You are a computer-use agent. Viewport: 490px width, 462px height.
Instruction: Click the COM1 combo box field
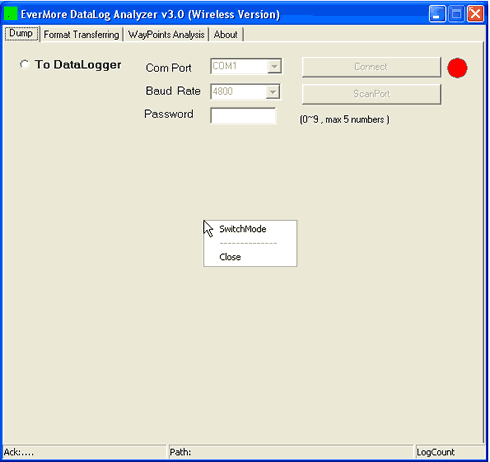[x=246, y=66]
